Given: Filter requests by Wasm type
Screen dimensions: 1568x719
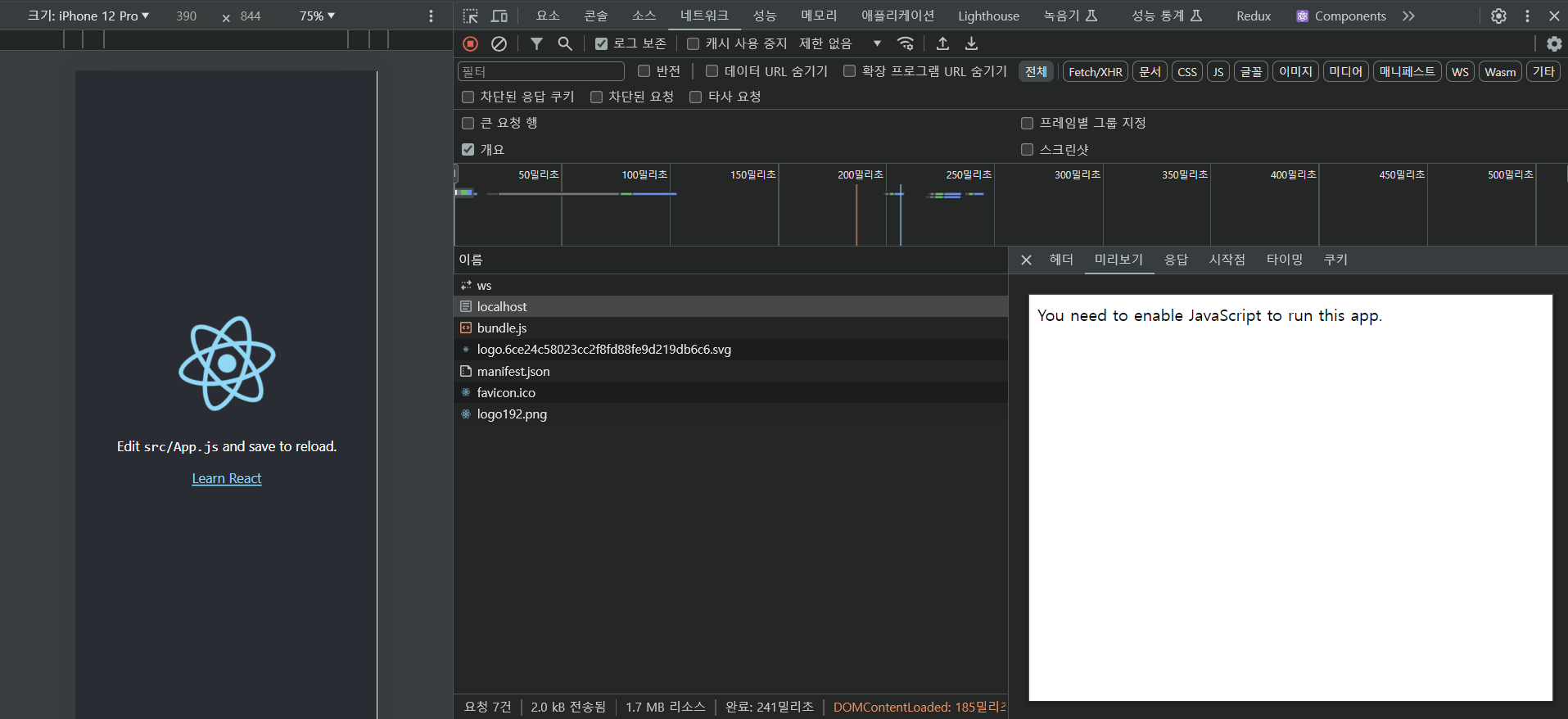Looking at the screenshot, I should tap(1500, 71).
